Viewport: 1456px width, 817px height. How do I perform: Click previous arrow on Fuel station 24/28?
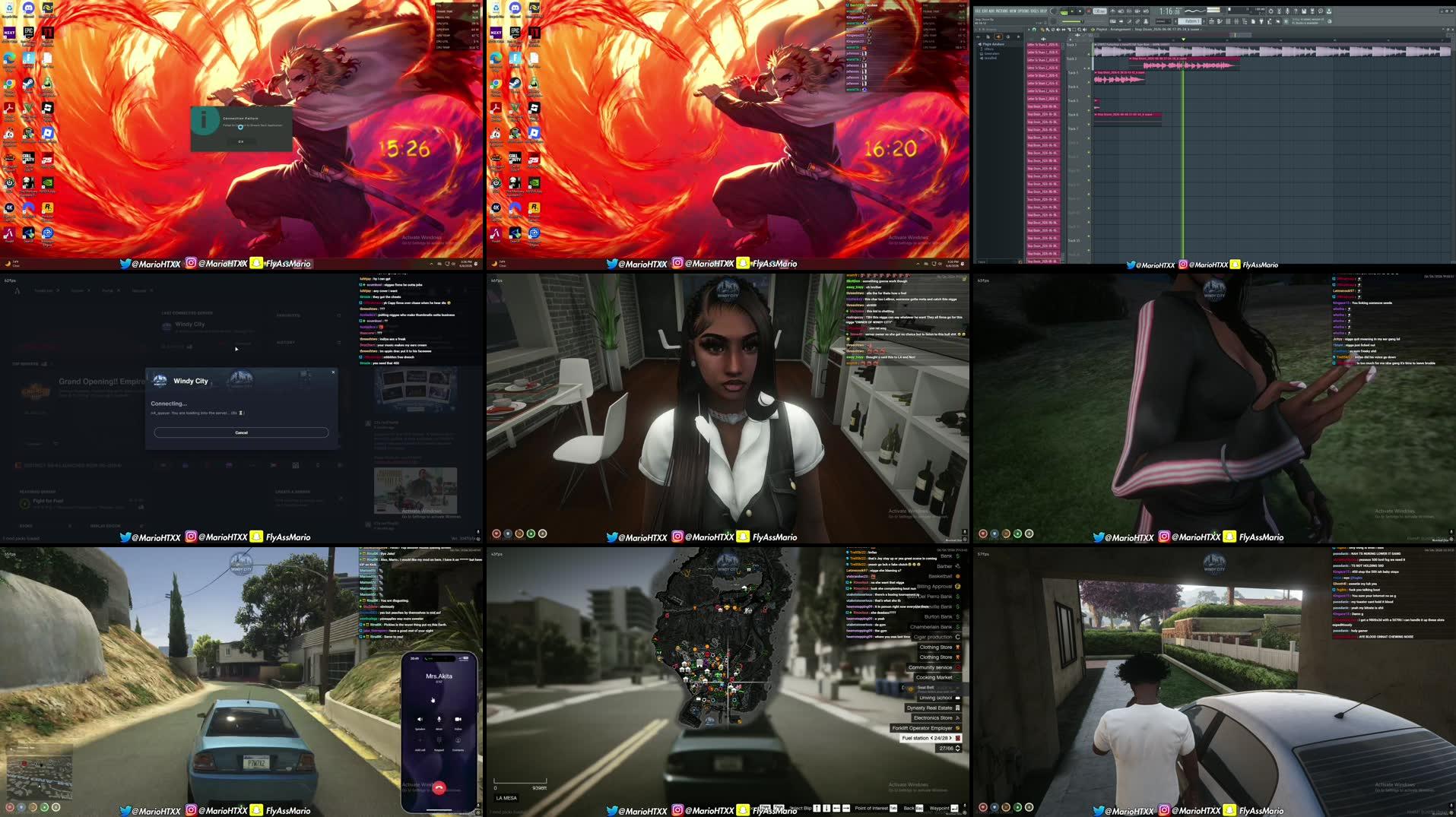point(932,738)
